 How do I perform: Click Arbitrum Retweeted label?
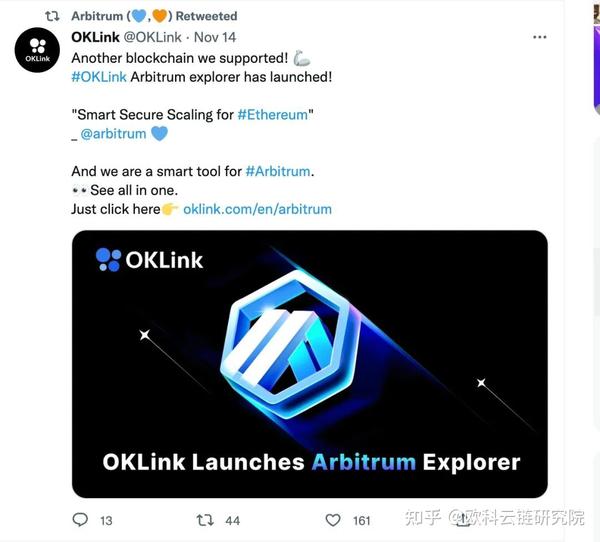154,16
